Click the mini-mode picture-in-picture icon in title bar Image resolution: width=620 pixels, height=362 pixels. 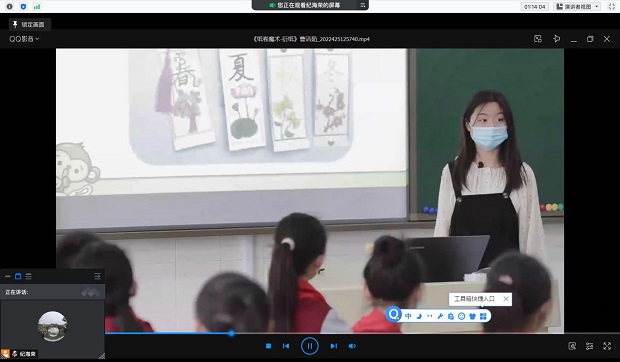[x=538, y=39]
